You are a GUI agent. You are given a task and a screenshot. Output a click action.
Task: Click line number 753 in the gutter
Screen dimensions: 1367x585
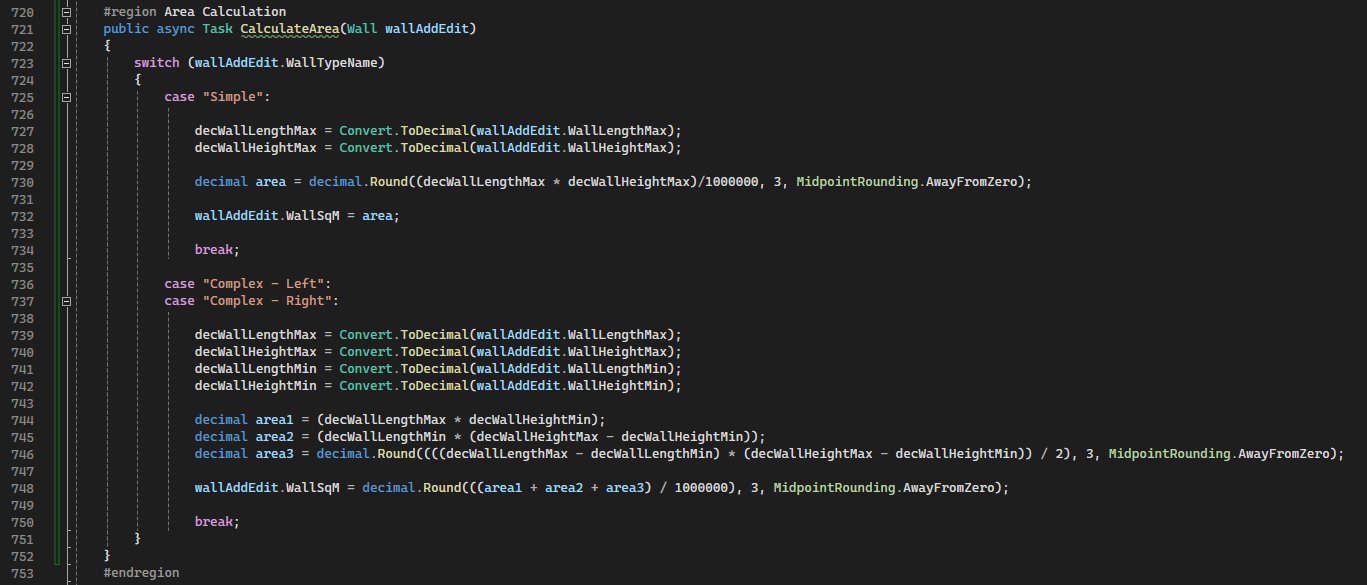21,573
